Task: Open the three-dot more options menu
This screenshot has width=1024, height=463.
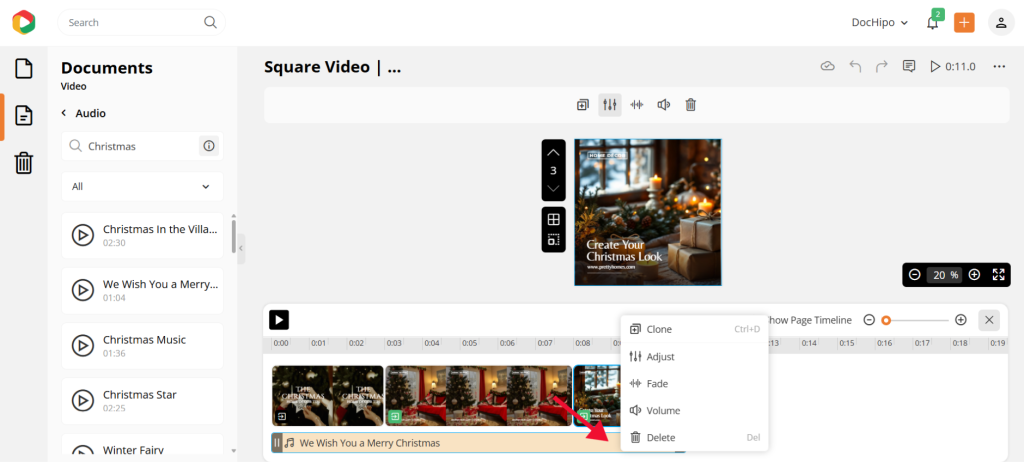Action: [x=999, y=67]
